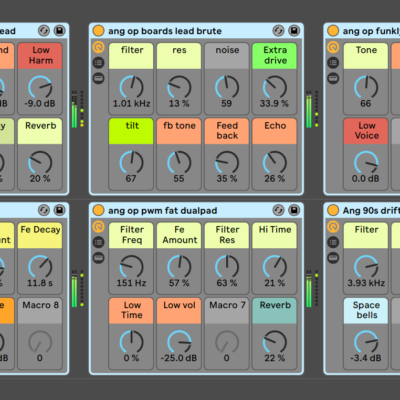Show devices icon in boards lead brute rack
400x400 pixels.
(x=98, y=78)
